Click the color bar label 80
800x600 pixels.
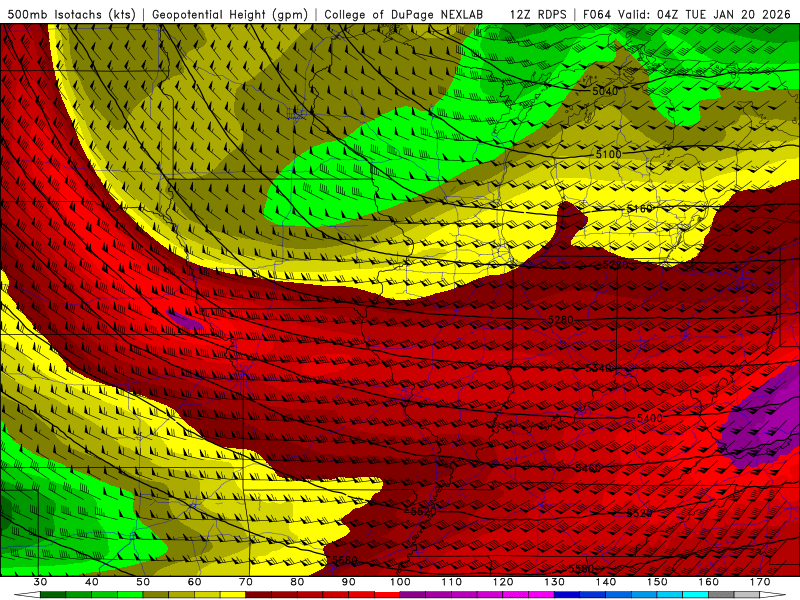[x=297, y=582]
